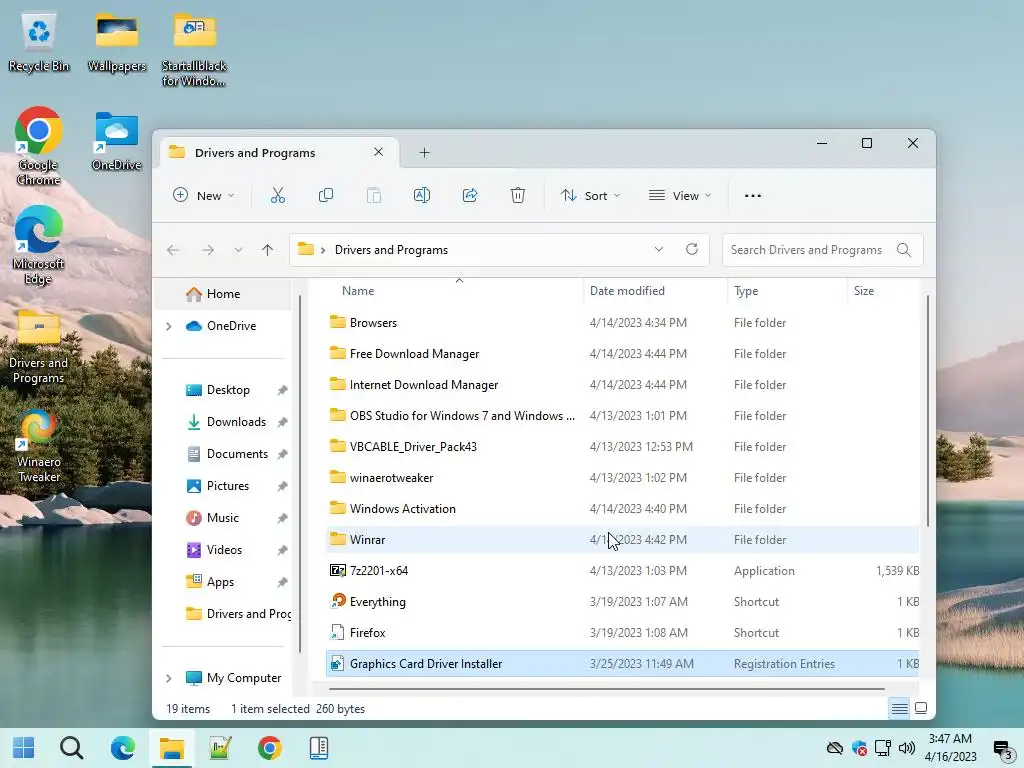
Task: Open the Sort dropdown
Action: (x=590, y=195)
